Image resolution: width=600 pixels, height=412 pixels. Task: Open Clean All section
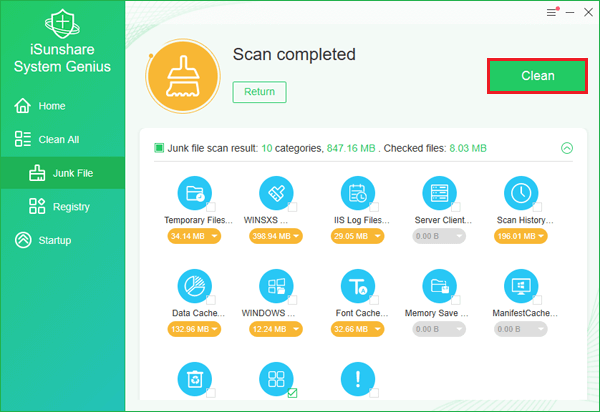[62, 140]
